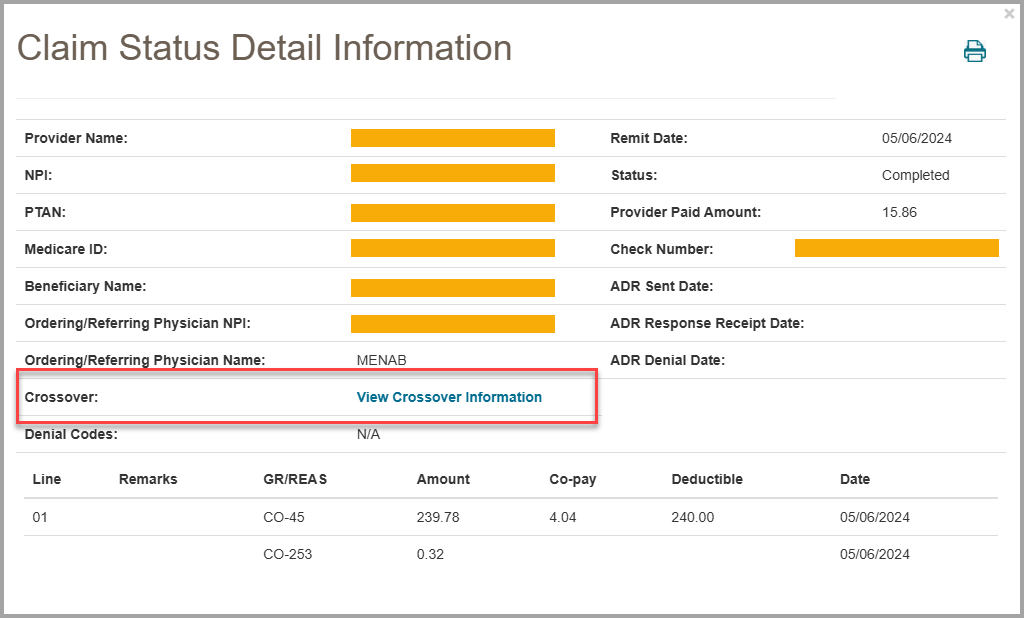This screenshot has height=618, width=1024.
Task: Open the View Crossover Information link
Action: [x=449, y=397]
